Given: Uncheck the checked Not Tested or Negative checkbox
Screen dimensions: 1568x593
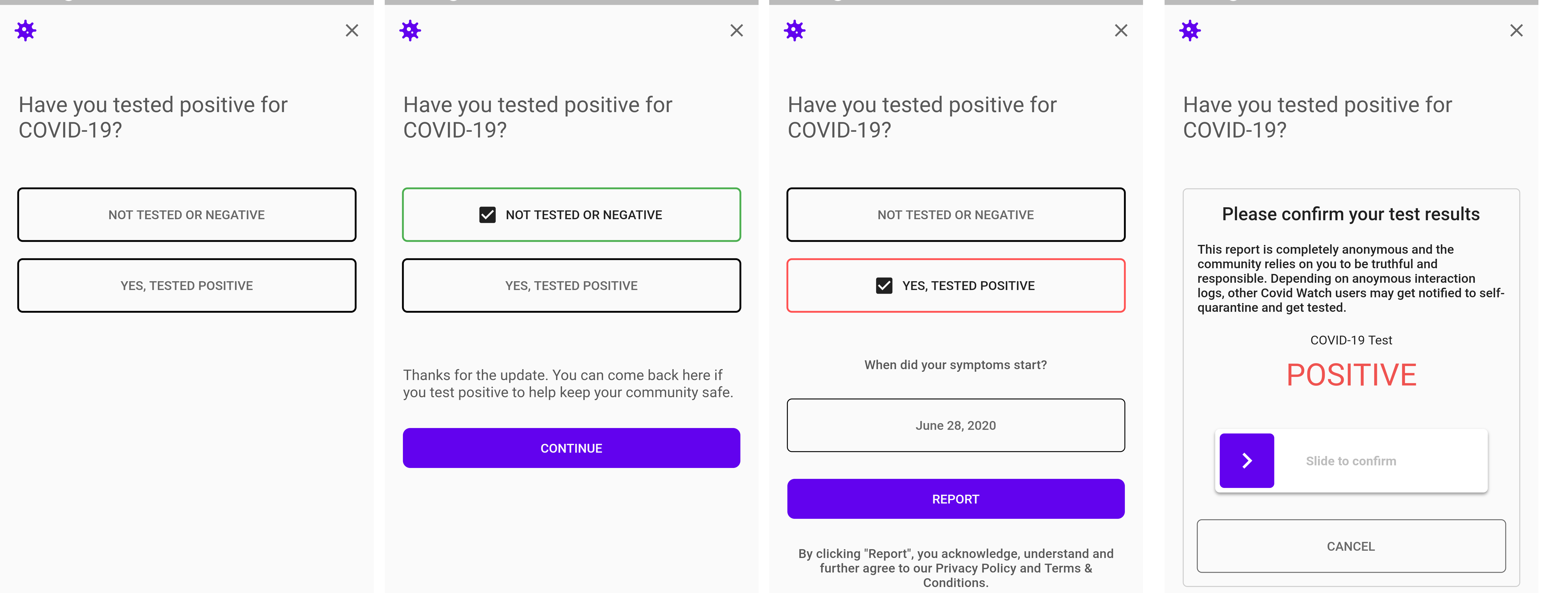Looking at the screenshot, I should click(x=488, y=215).
